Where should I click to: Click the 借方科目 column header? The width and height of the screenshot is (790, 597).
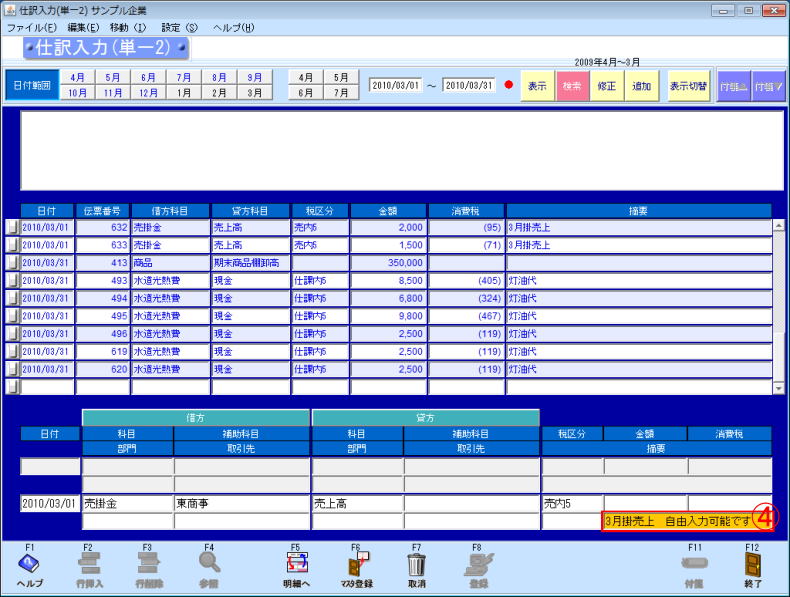tap(170, 211)
